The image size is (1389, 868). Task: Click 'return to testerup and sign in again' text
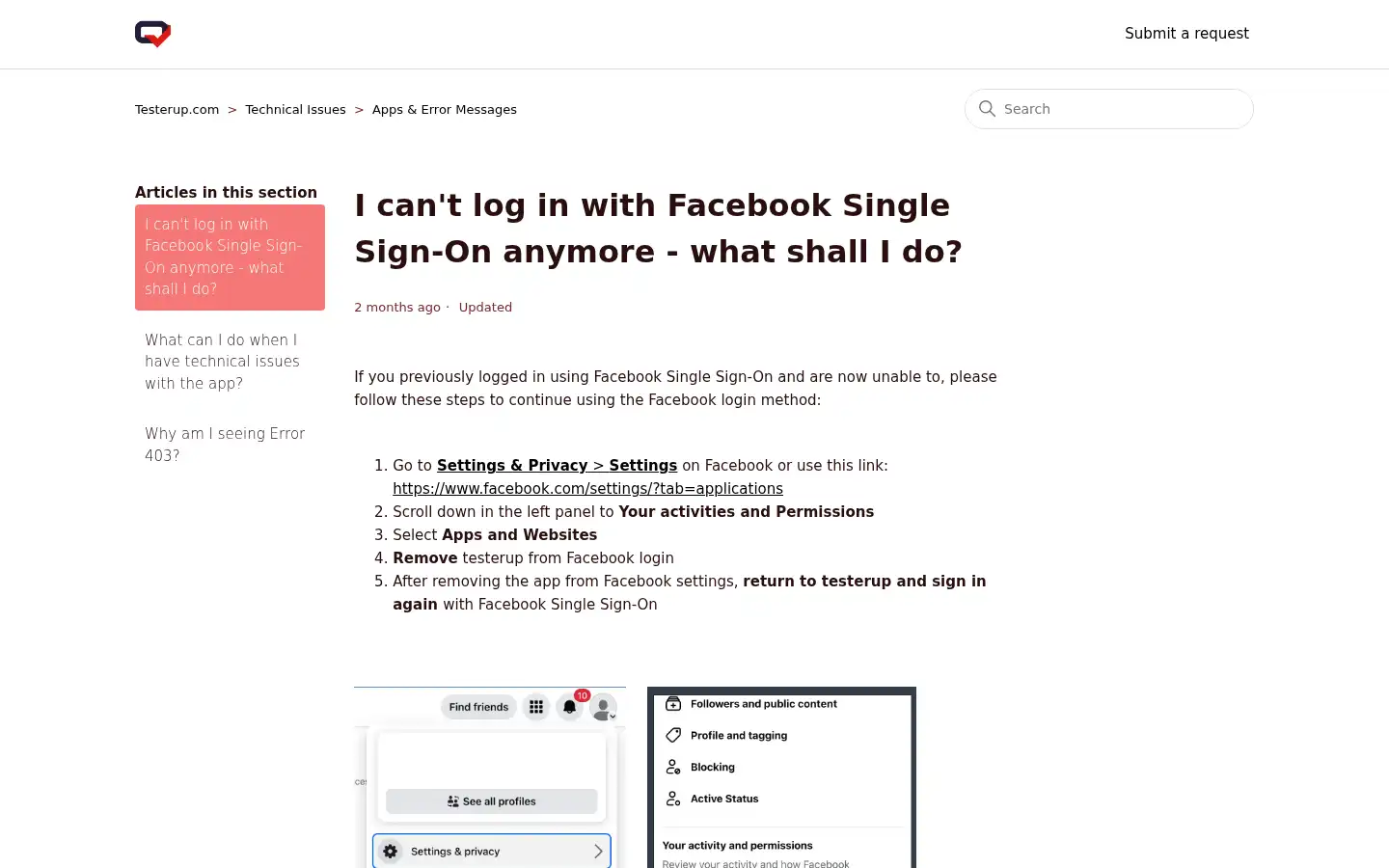(690, 593)
